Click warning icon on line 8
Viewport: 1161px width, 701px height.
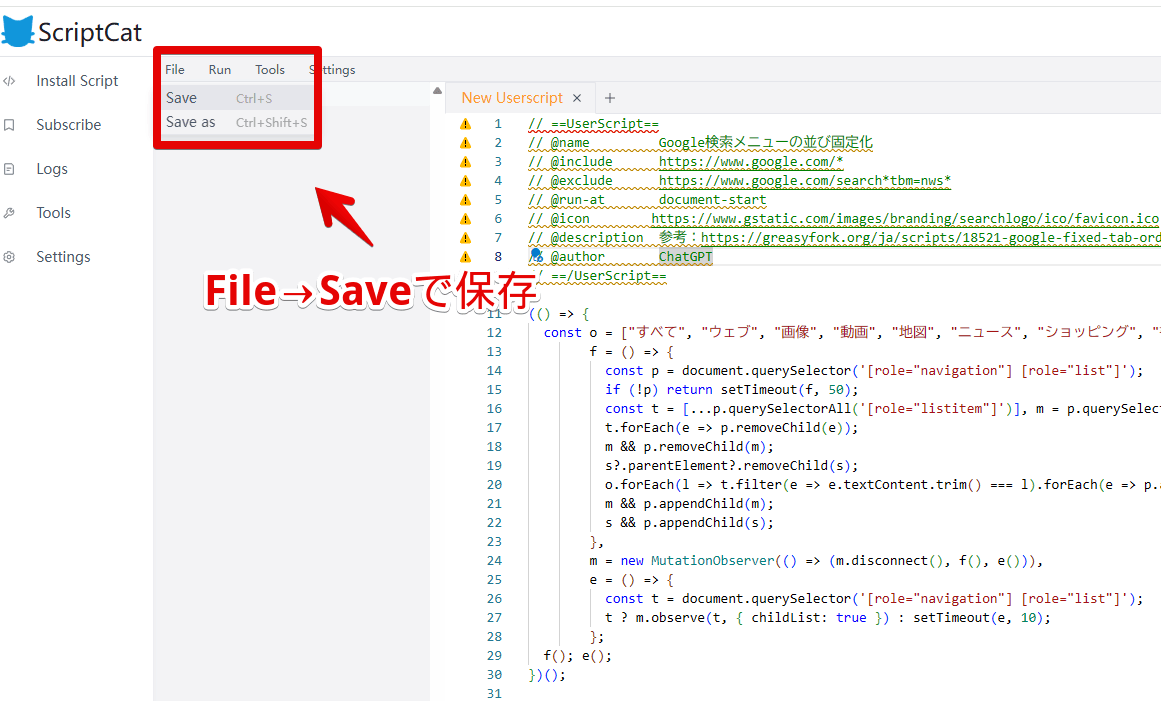click(465, 257)
